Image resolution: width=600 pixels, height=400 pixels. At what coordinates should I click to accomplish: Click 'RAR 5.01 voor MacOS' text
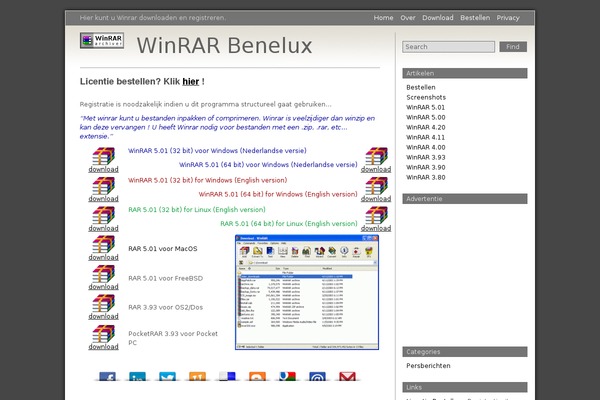(x=163, y=248)
